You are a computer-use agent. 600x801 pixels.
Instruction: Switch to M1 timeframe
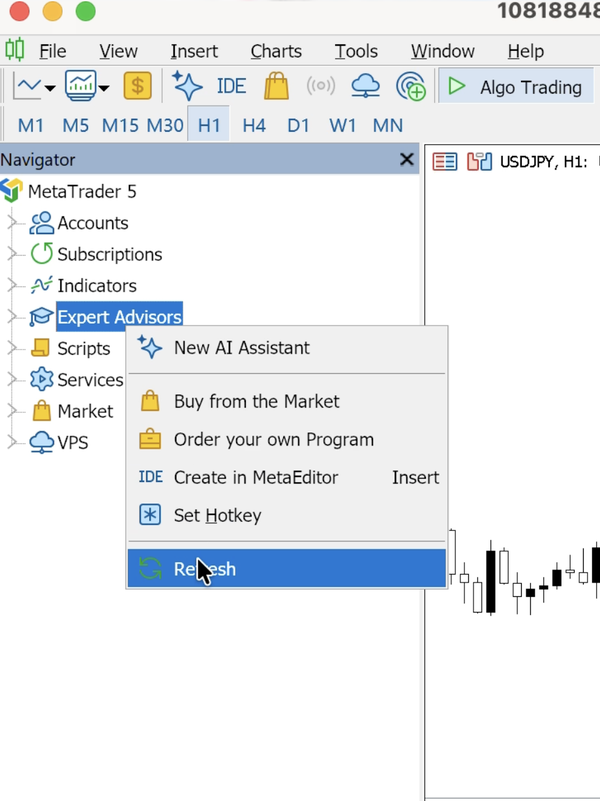click(31, 125)
